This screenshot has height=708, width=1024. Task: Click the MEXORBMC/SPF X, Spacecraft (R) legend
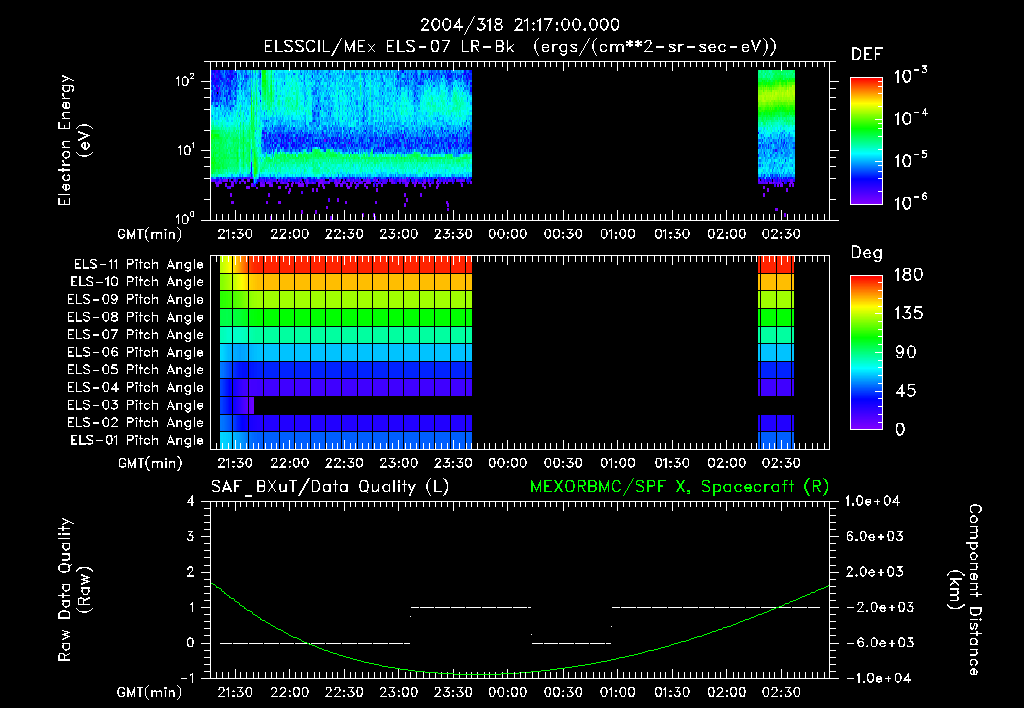(679, 487)
